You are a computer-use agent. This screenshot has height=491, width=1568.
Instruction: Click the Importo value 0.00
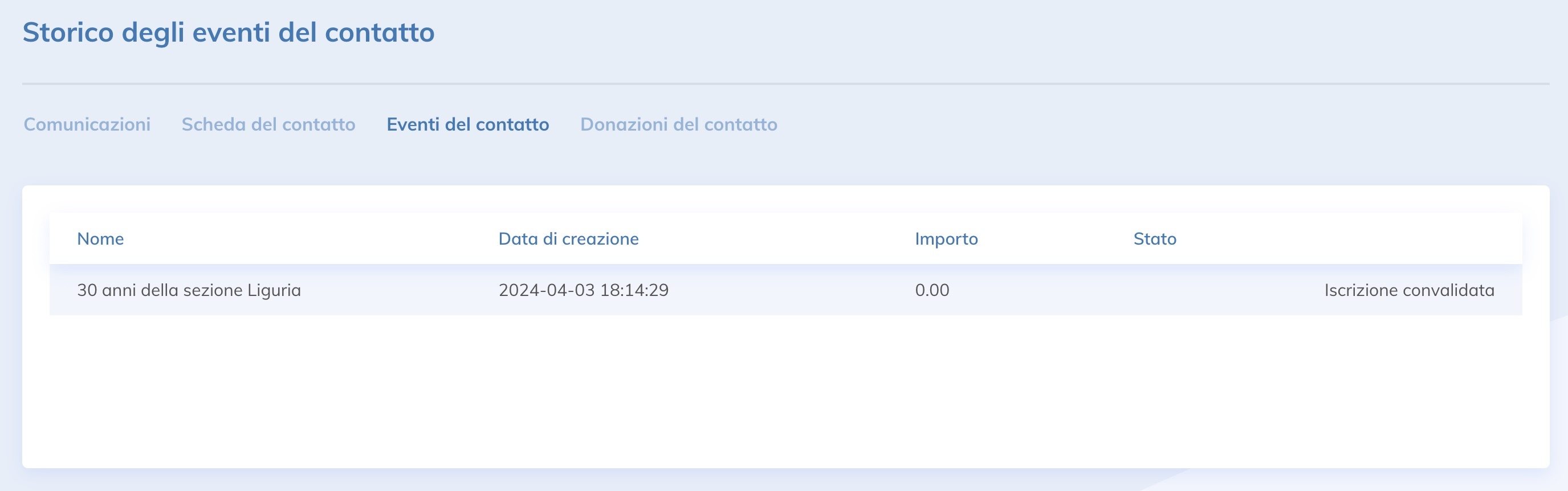[931, 291]
